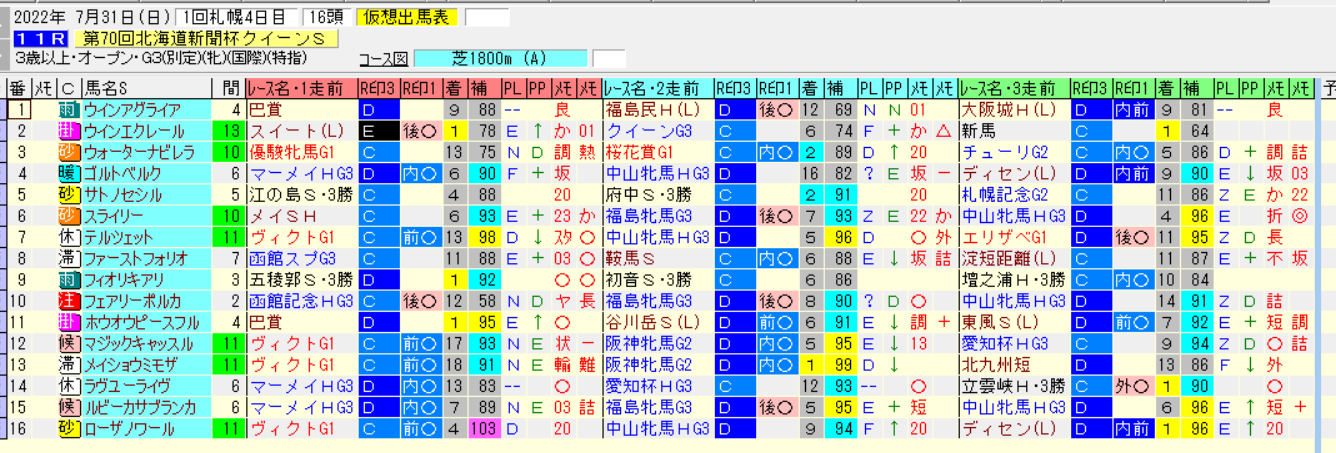The image size is (1336, 453).
Task: Click the empty box next to 仮想出馬表
Action: 487,17
